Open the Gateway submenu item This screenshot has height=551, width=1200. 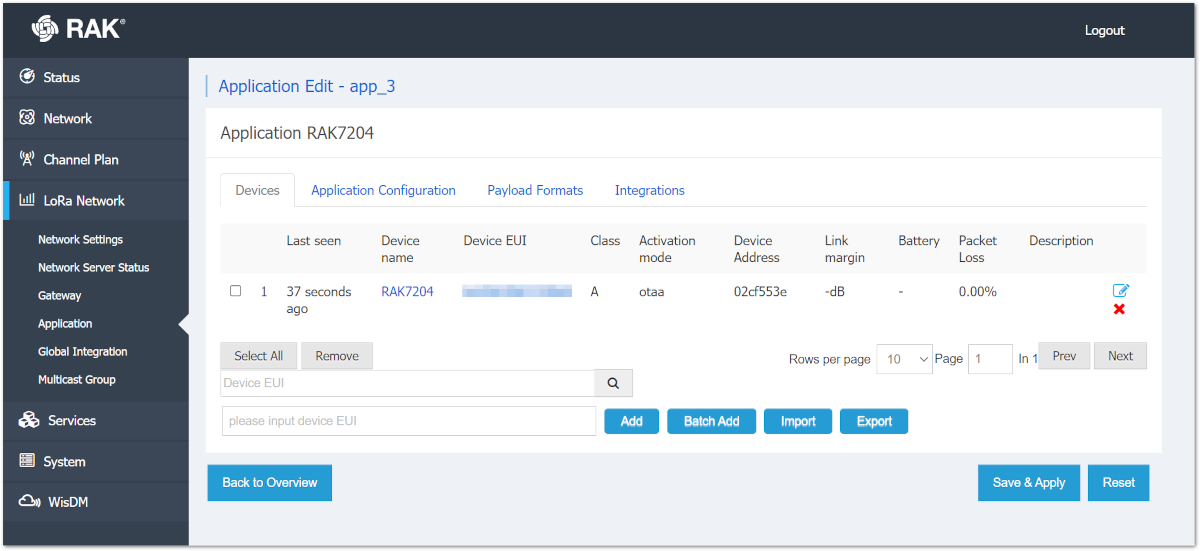60,296
